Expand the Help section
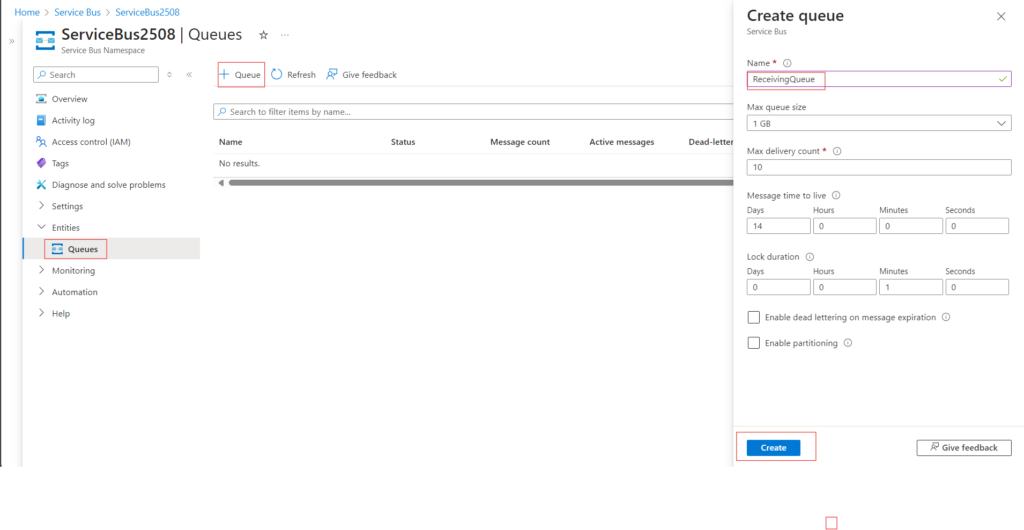 point(42,313)
